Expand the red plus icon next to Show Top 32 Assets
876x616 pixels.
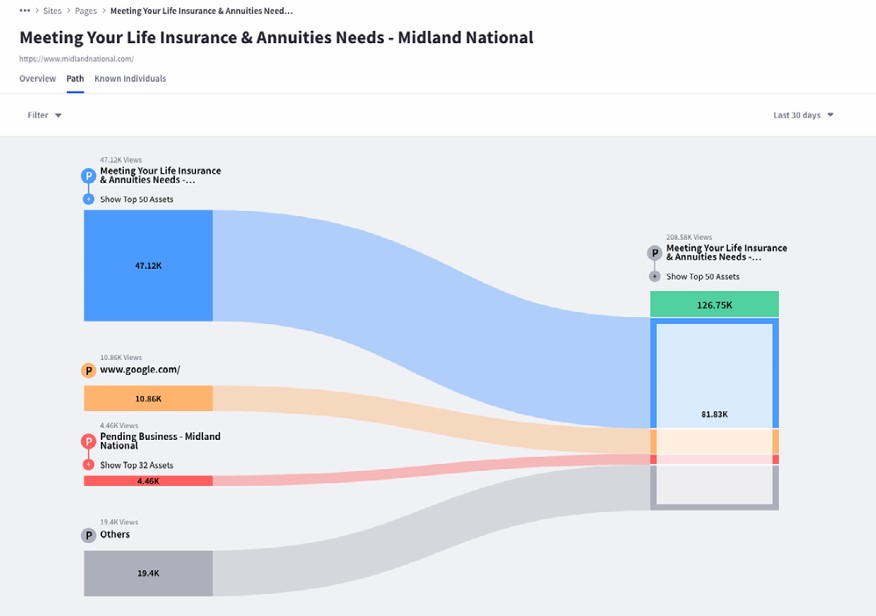pyautogui.click(x=88, y=465)
